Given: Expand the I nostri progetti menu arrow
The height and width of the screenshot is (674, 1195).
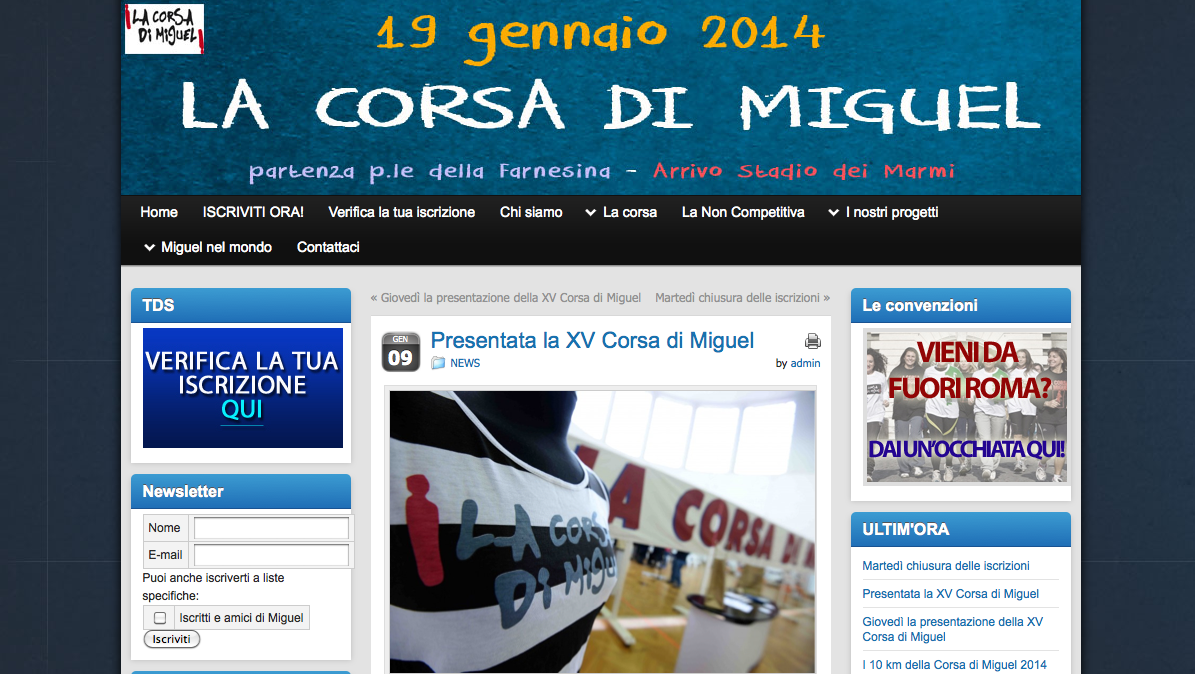Looking at the screenshot, I should pos(834,213).
